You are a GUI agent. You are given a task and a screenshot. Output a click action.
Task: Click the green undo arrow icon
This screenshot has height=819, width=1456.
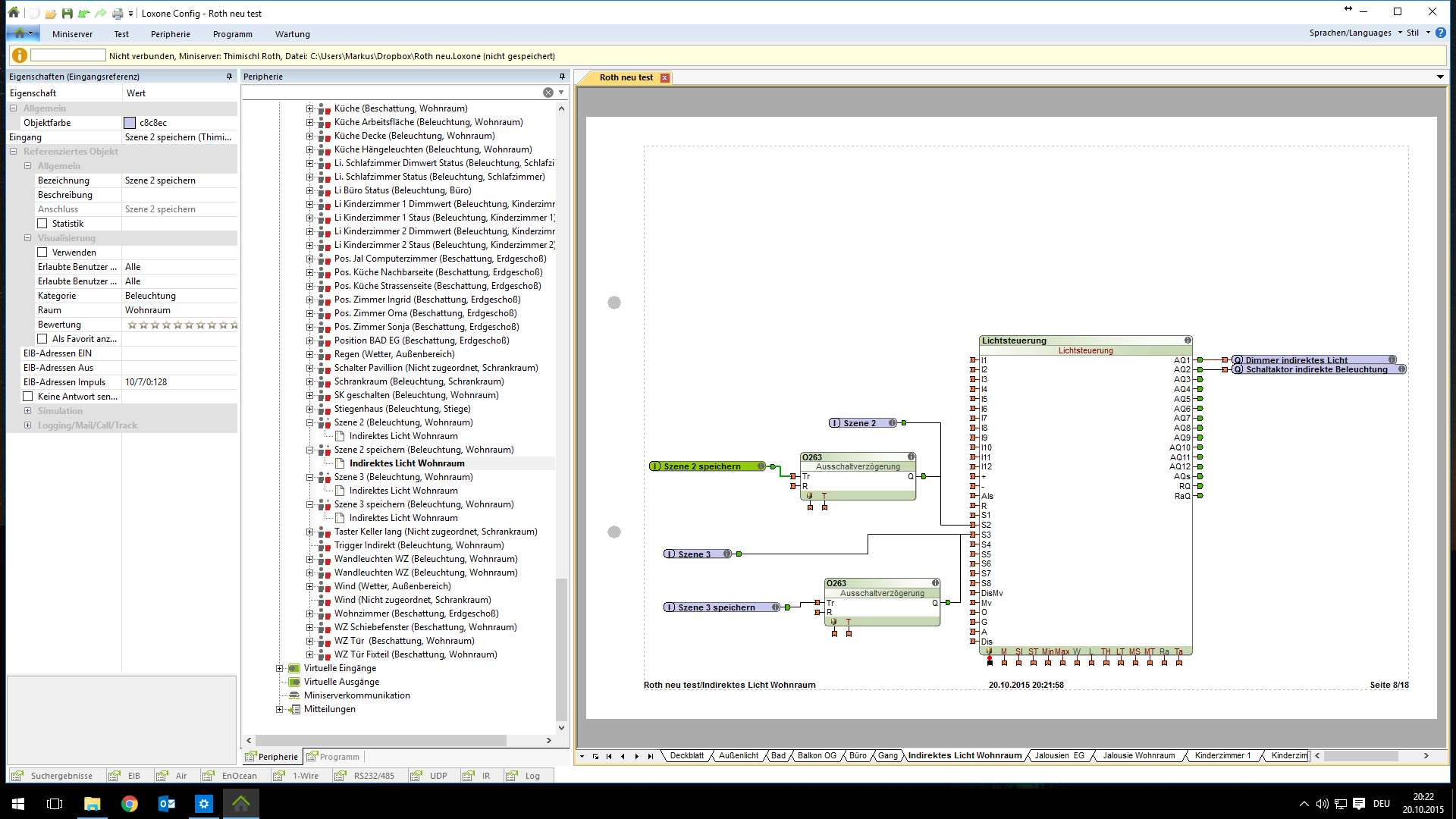click(83, 13)
